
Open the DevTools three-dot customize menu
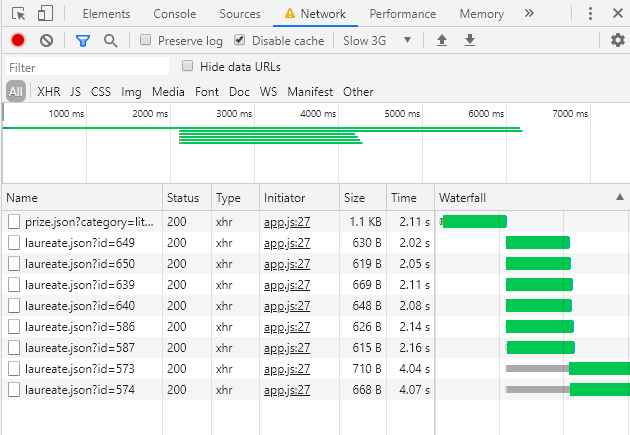(x=590, y=14)
